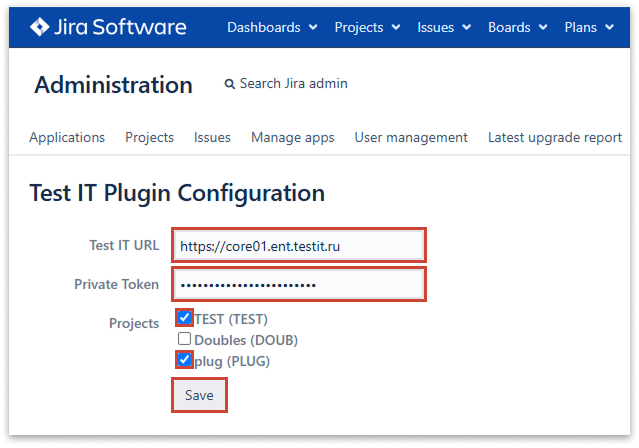Click the Test IT Plugin Configuration heading

[x=177, y=193]
